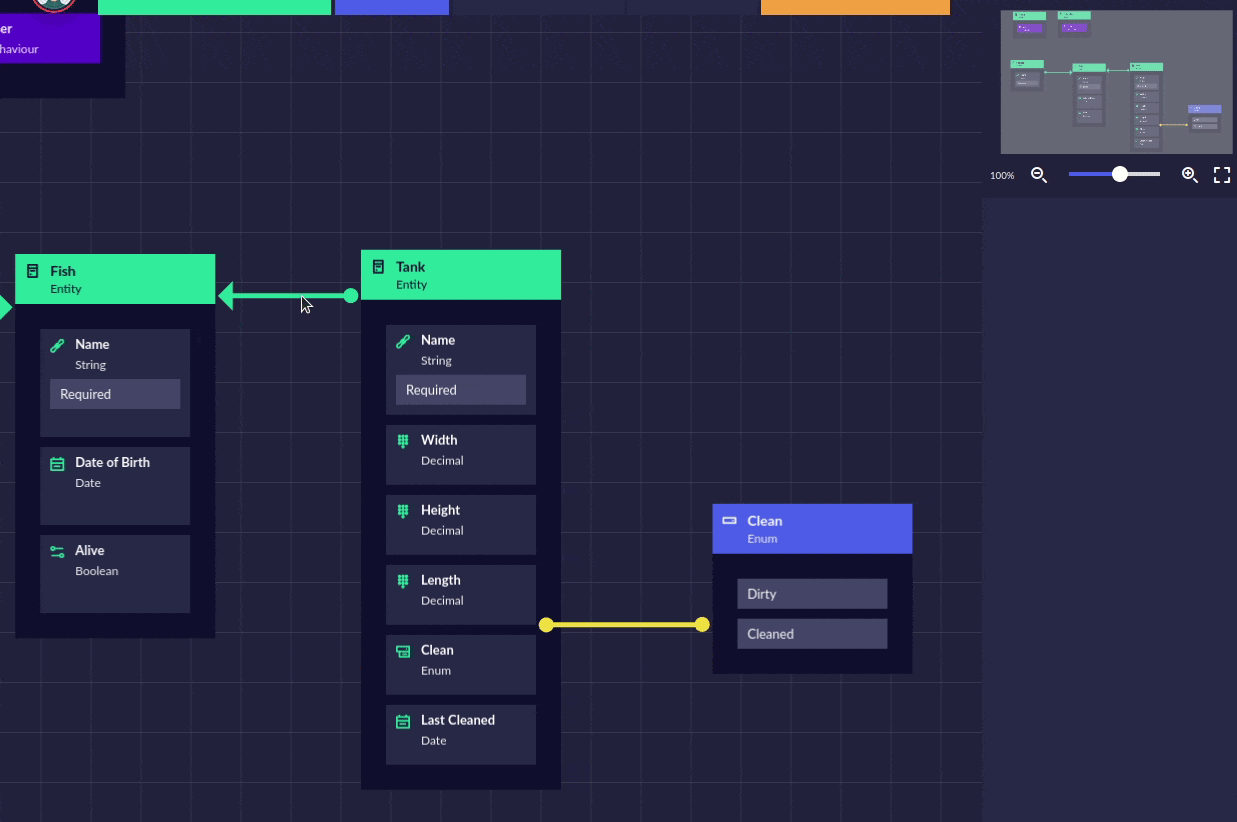Click the zoom in magnifier icon
Image resolution: width=1237 pixels, height=822 pixels.
(1189, 175)
